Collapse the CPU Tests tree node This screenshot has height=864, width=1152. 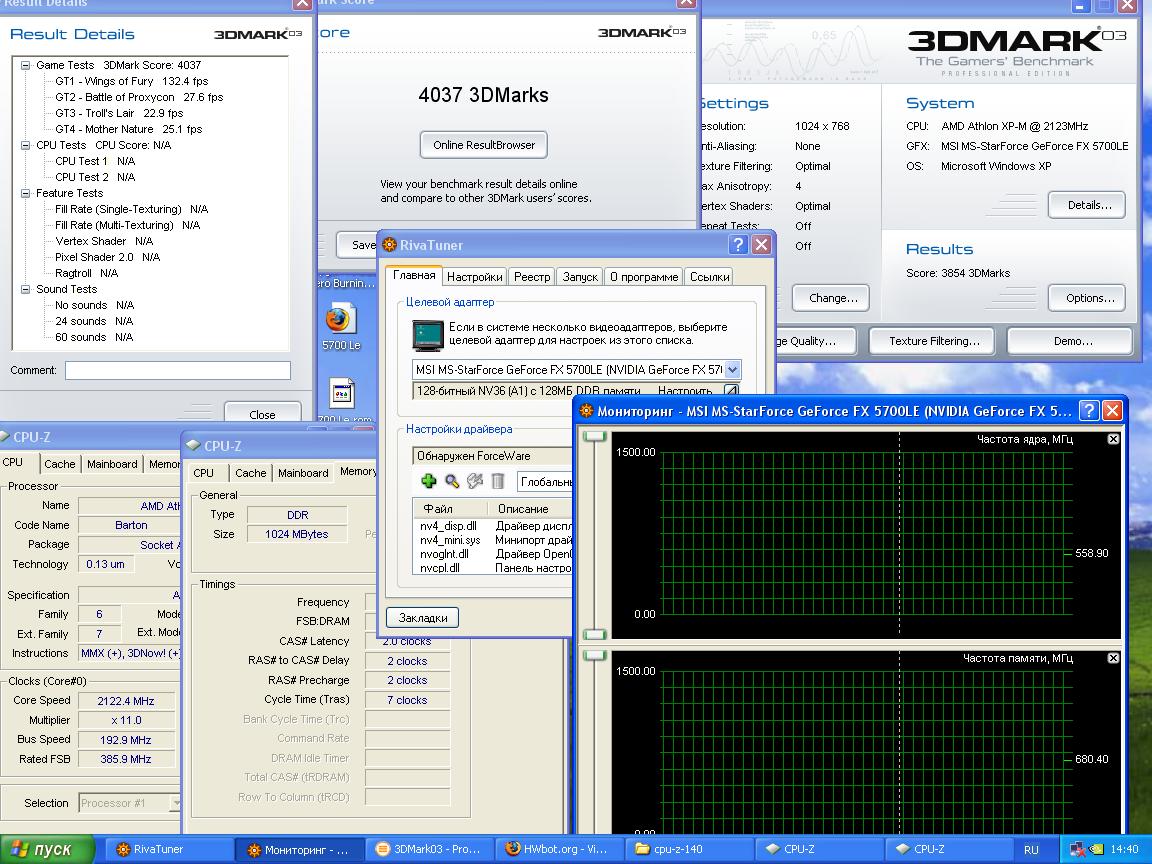coord(26,145)
